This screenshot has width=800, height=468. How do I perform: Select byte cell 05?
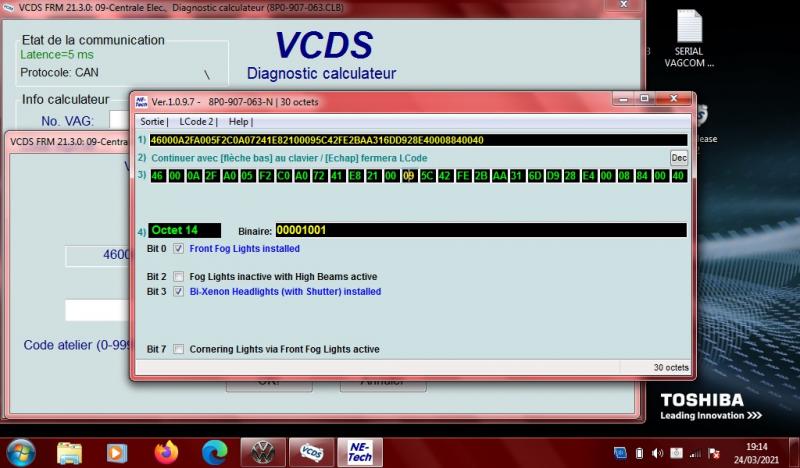[247, 176]
